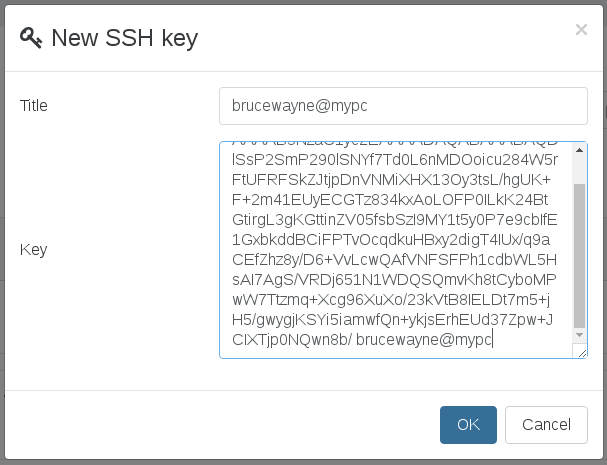The width and height of the screenshot is (607, 465).
Task: Cancel adding the SSH key
Action: 546,425
